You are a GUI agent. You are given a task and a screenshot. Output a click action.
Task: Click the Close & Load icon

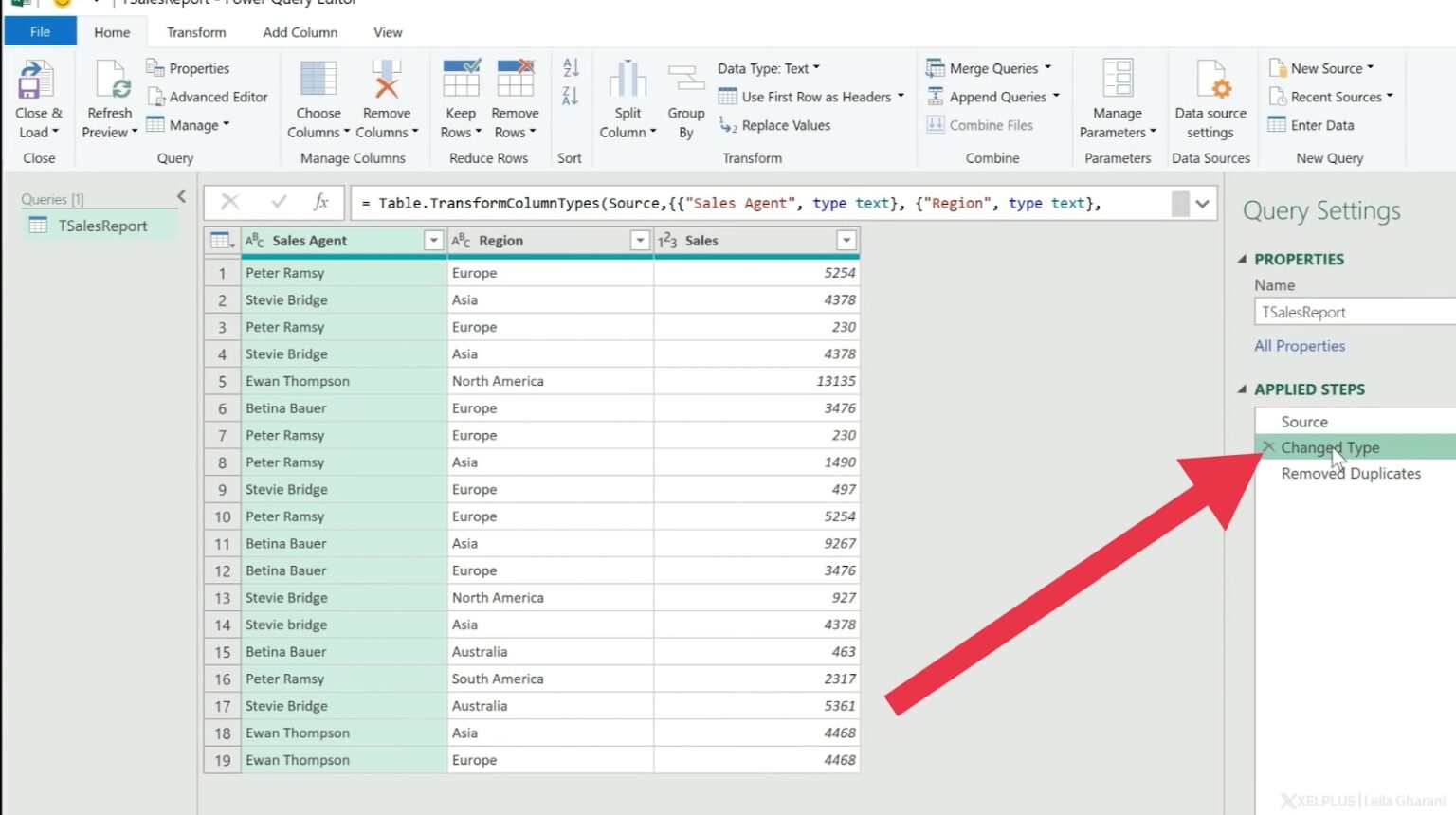[37, 80]
